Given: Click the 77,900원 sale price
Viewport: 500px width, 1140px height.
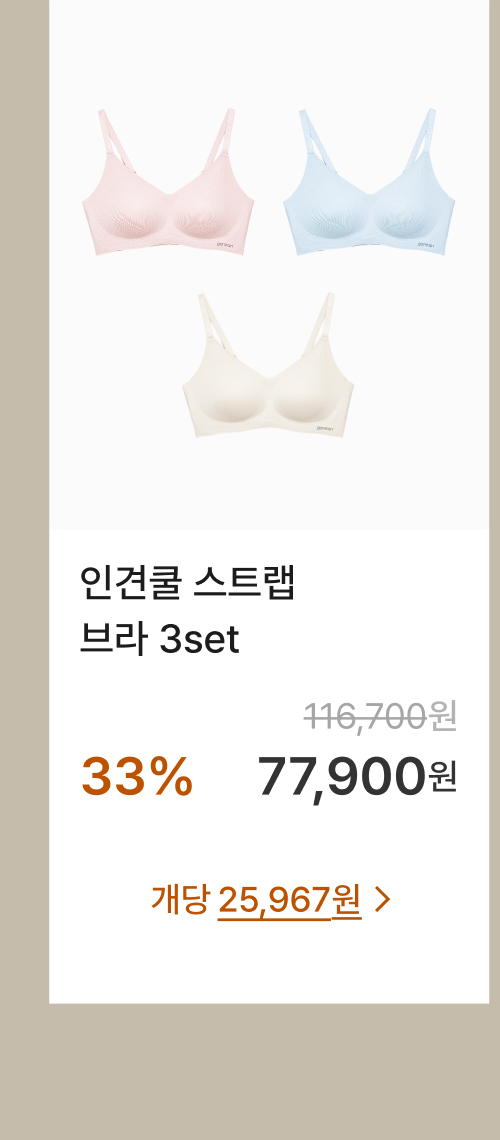Looking at the screenshot, I should 357,777.
